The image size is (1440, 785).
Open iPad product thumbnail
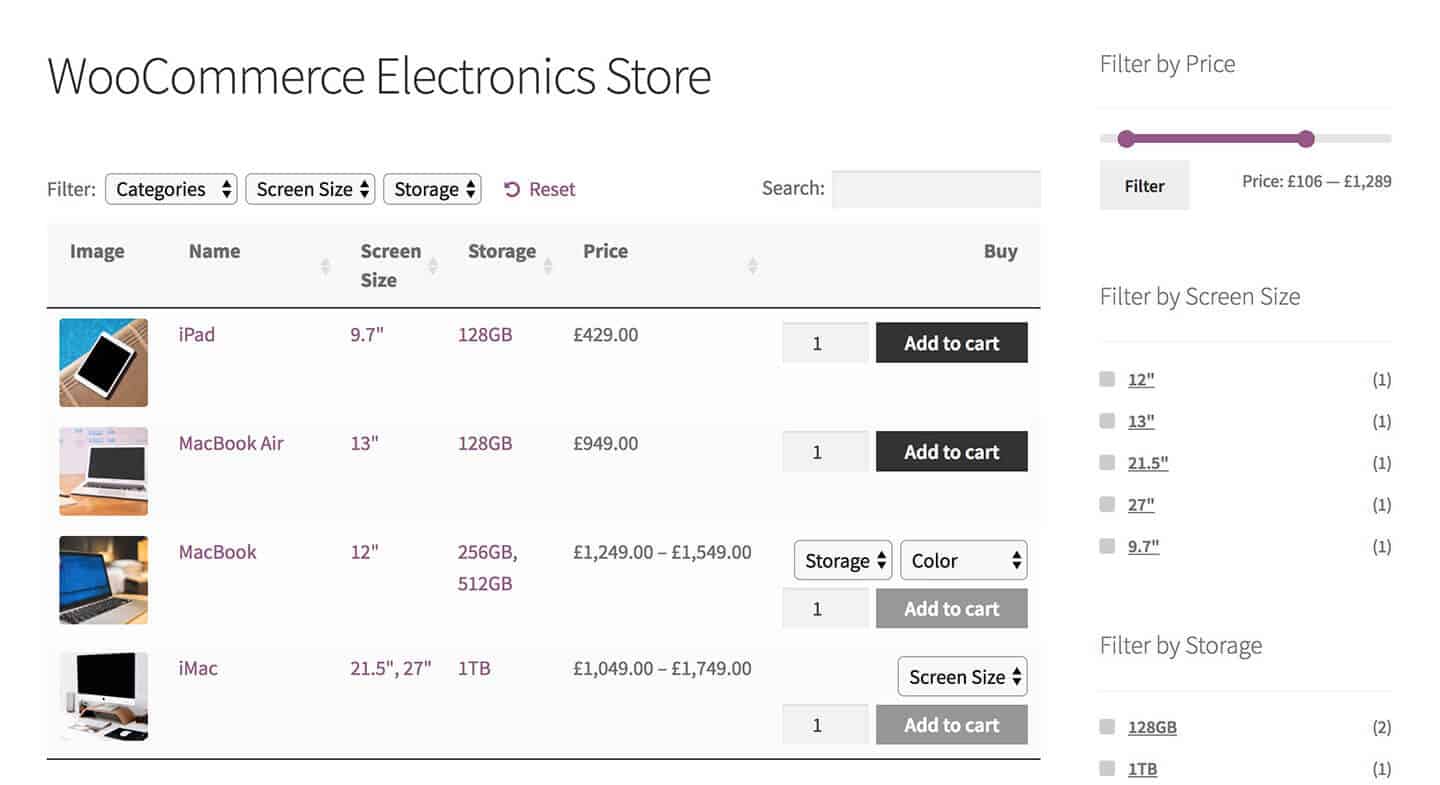point(103,362)
